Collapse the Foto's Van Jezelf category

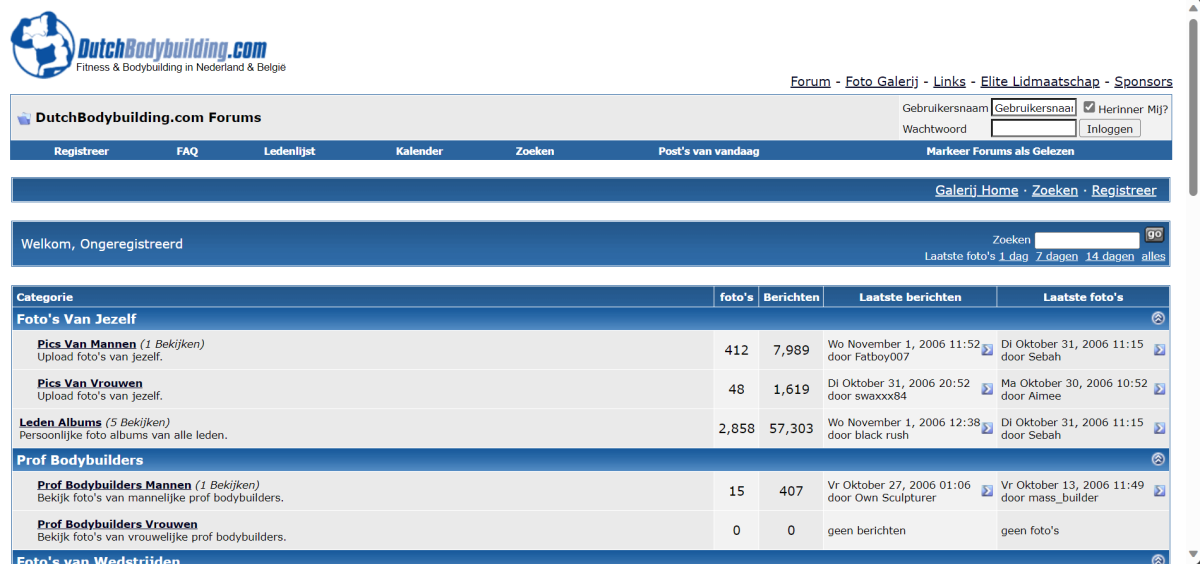pyautogui.click(x=1158, y=319)
